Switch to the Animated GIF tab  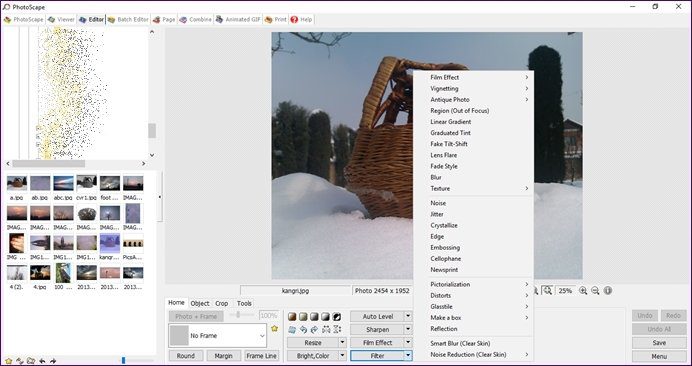(238, 19)
